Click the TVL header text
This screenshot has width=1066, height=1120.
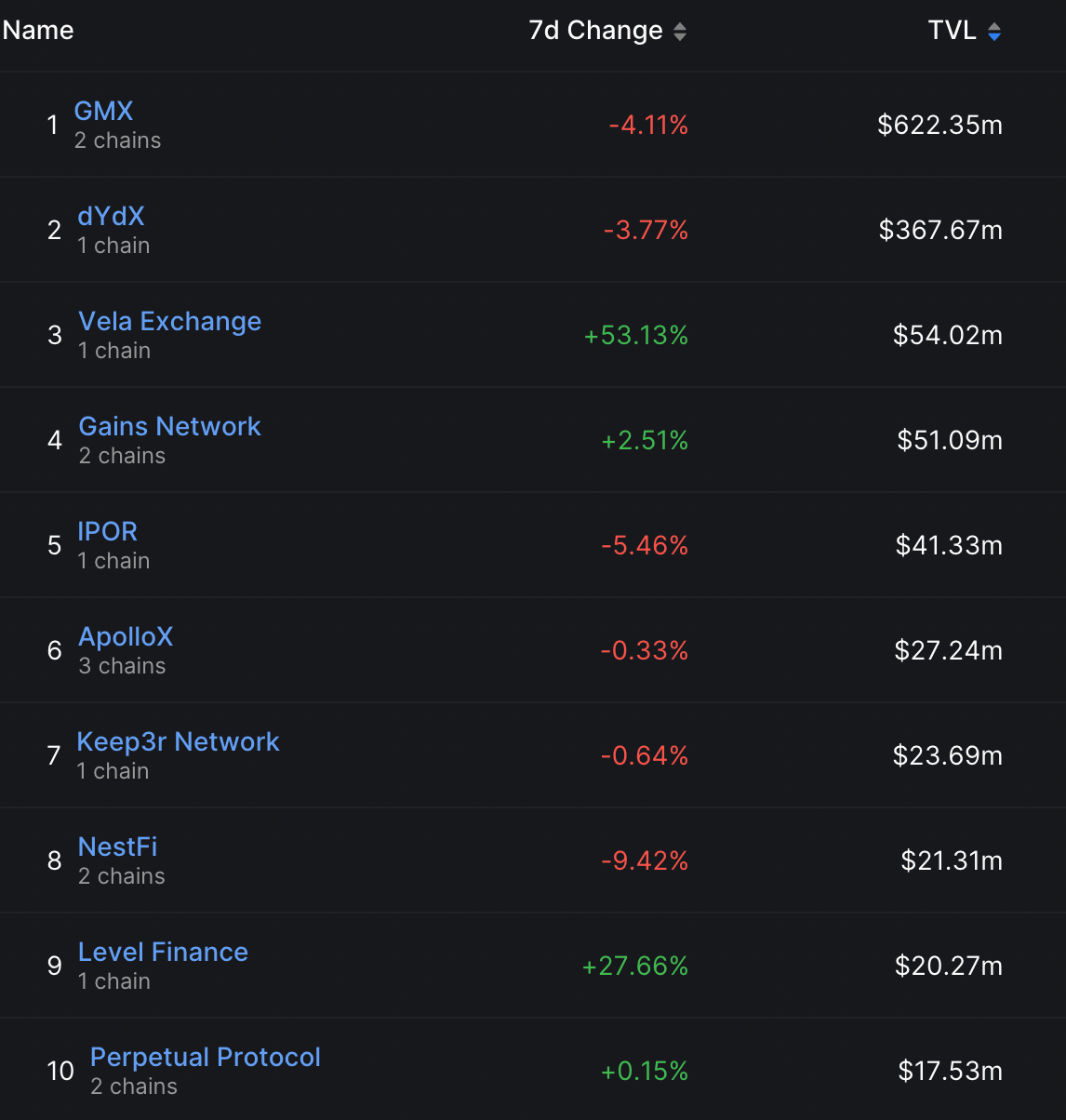tap(952, 31)
